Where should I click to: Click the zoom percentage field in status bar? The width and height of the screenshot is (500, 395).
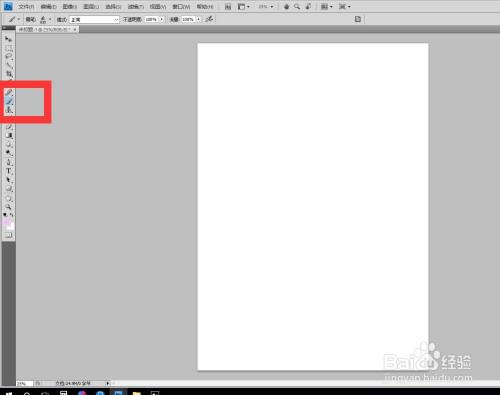tap(24, 384)
